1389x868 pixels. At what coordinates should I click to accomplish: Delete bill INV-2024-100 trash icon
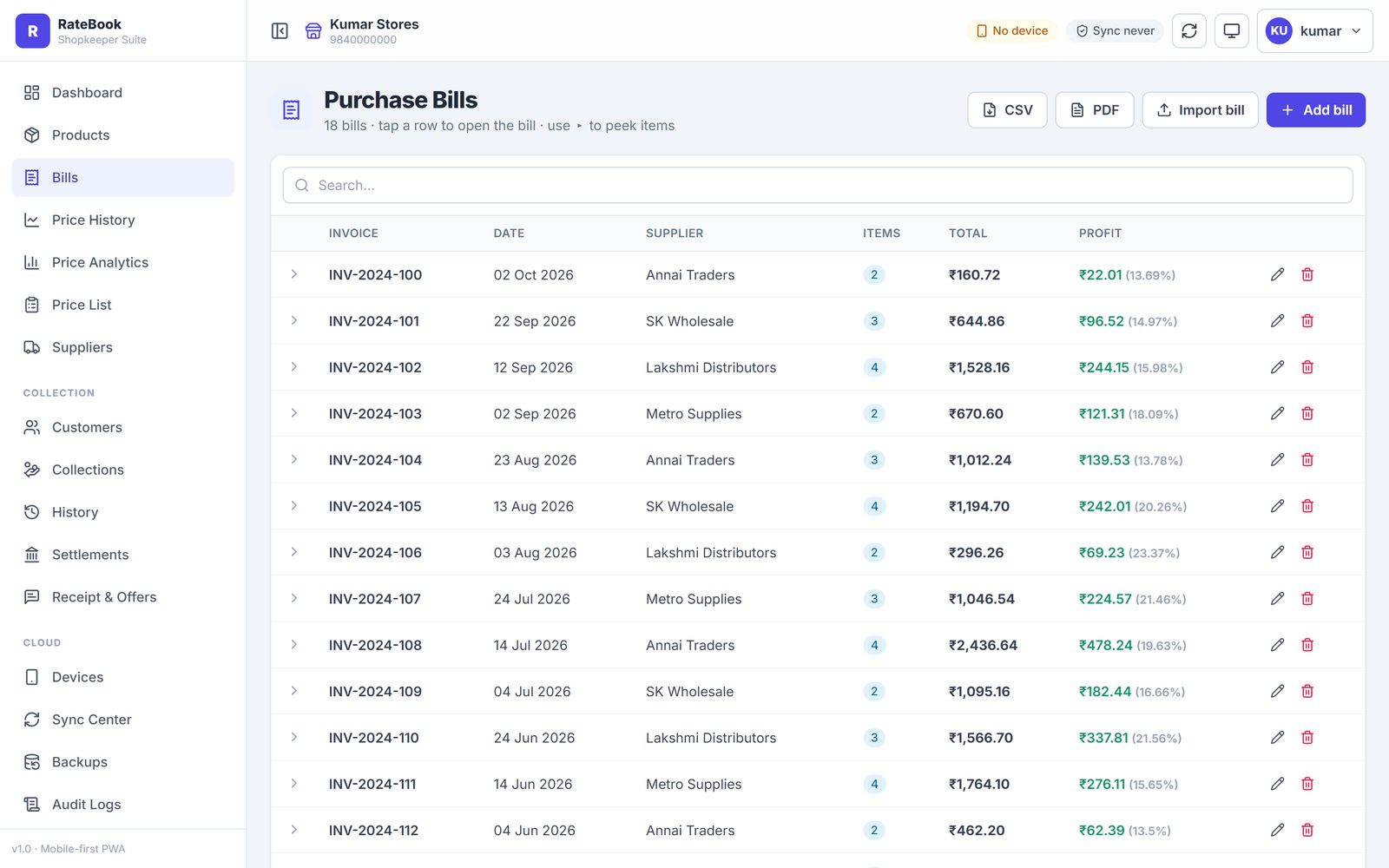[1307, 274]
